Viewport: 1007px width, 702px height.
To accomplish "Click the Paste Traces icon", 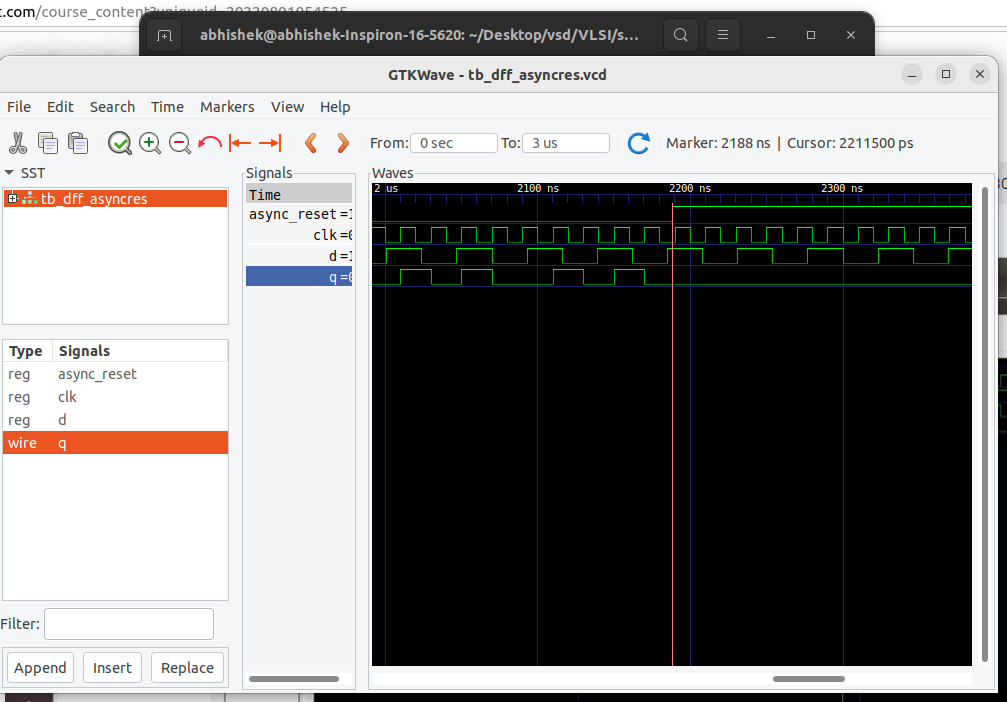I will 78,143.
